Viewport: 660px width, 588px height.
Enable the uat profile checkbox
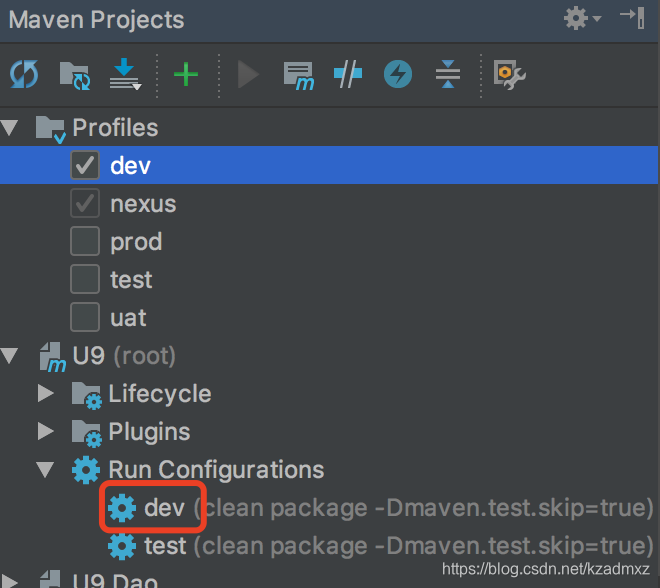point(85,317)
